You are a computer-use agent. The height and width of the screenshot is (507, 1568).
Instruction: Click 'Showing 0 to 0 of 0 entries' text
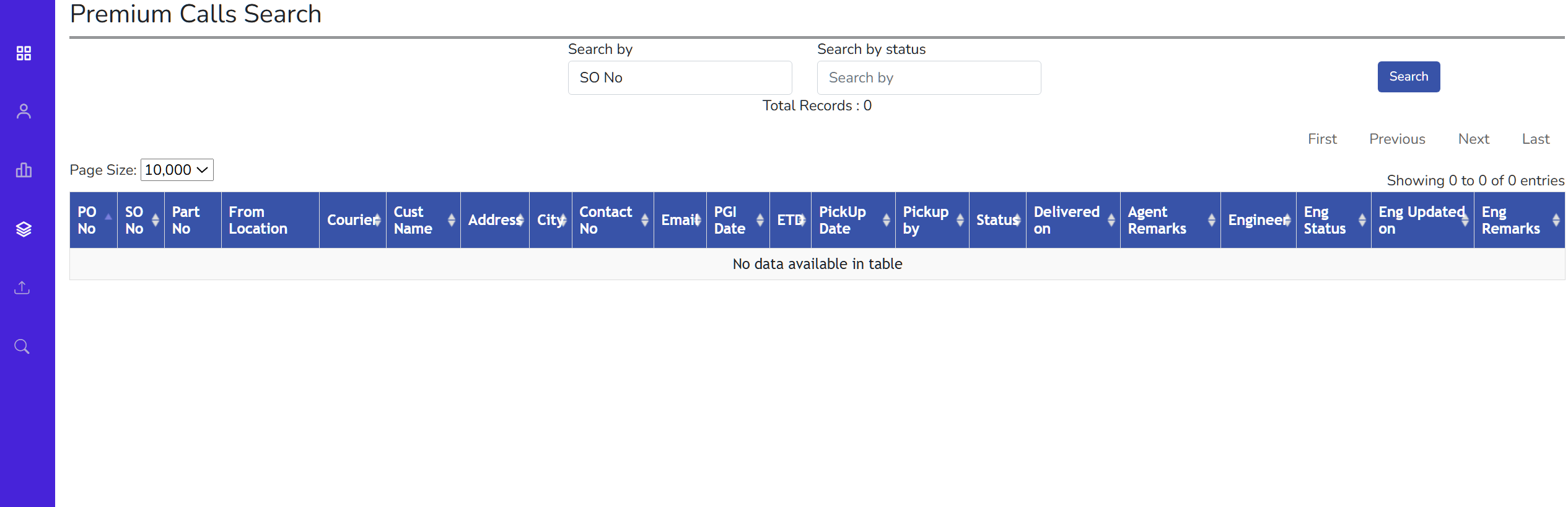(1475, 180)
